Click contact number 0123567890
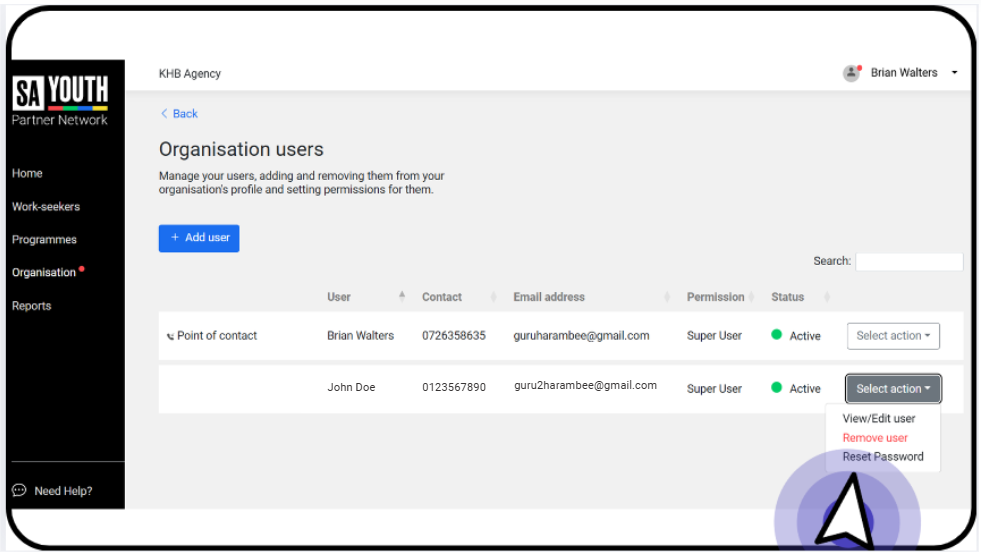Viewport: 981px width, 553px height. [454, 387]
